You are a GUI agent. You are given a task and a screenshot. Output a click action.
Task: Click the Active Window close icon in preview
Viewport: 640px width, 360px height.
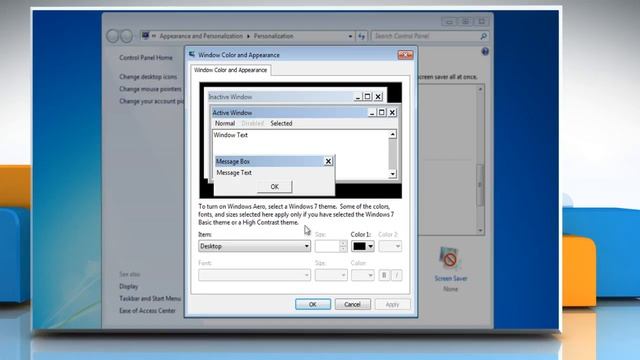coord(392,112)
